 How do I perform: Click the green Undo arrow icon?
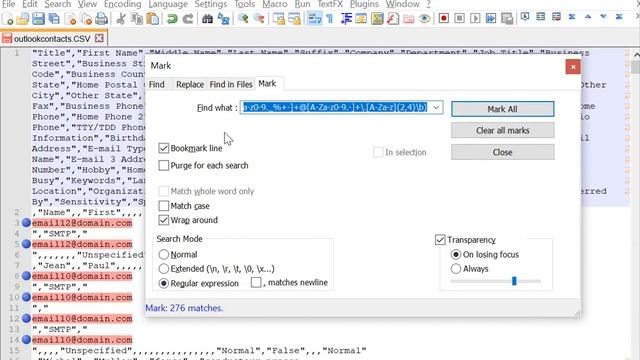pos(172,19)
